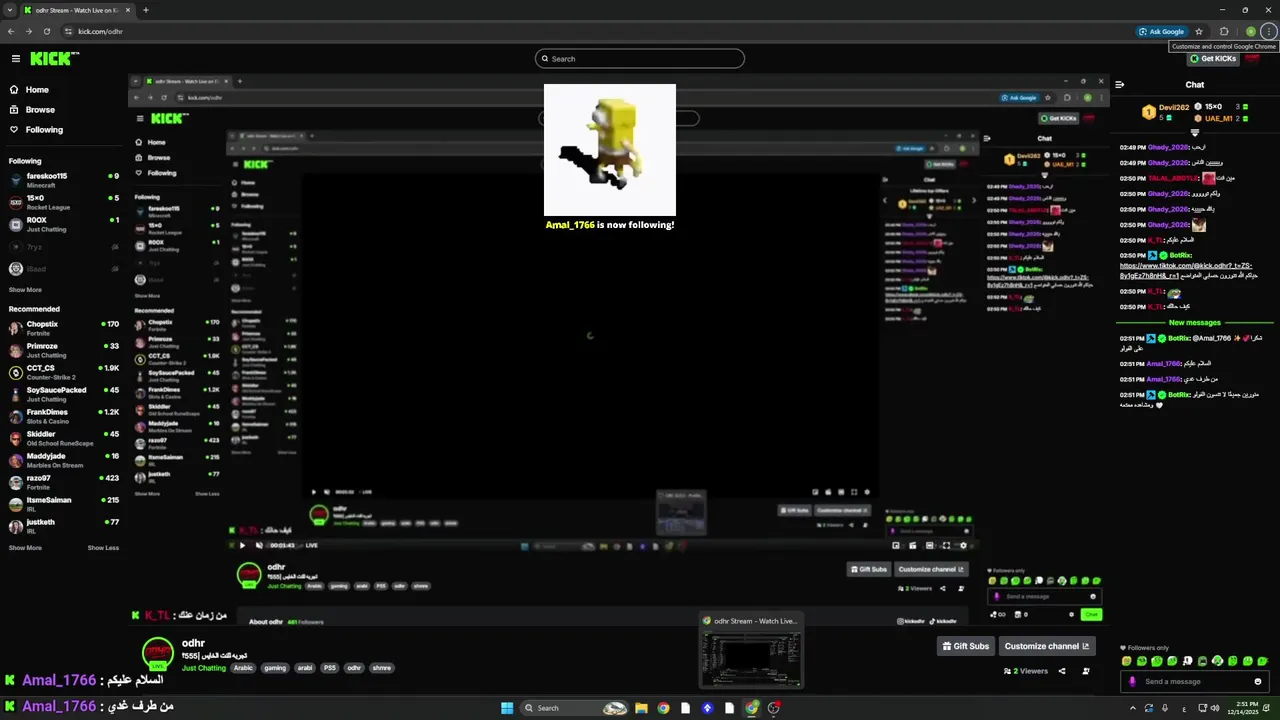Click the user icon right of share
The width and height of the screenshot is (1280, 720).
tap(1086, 671)
